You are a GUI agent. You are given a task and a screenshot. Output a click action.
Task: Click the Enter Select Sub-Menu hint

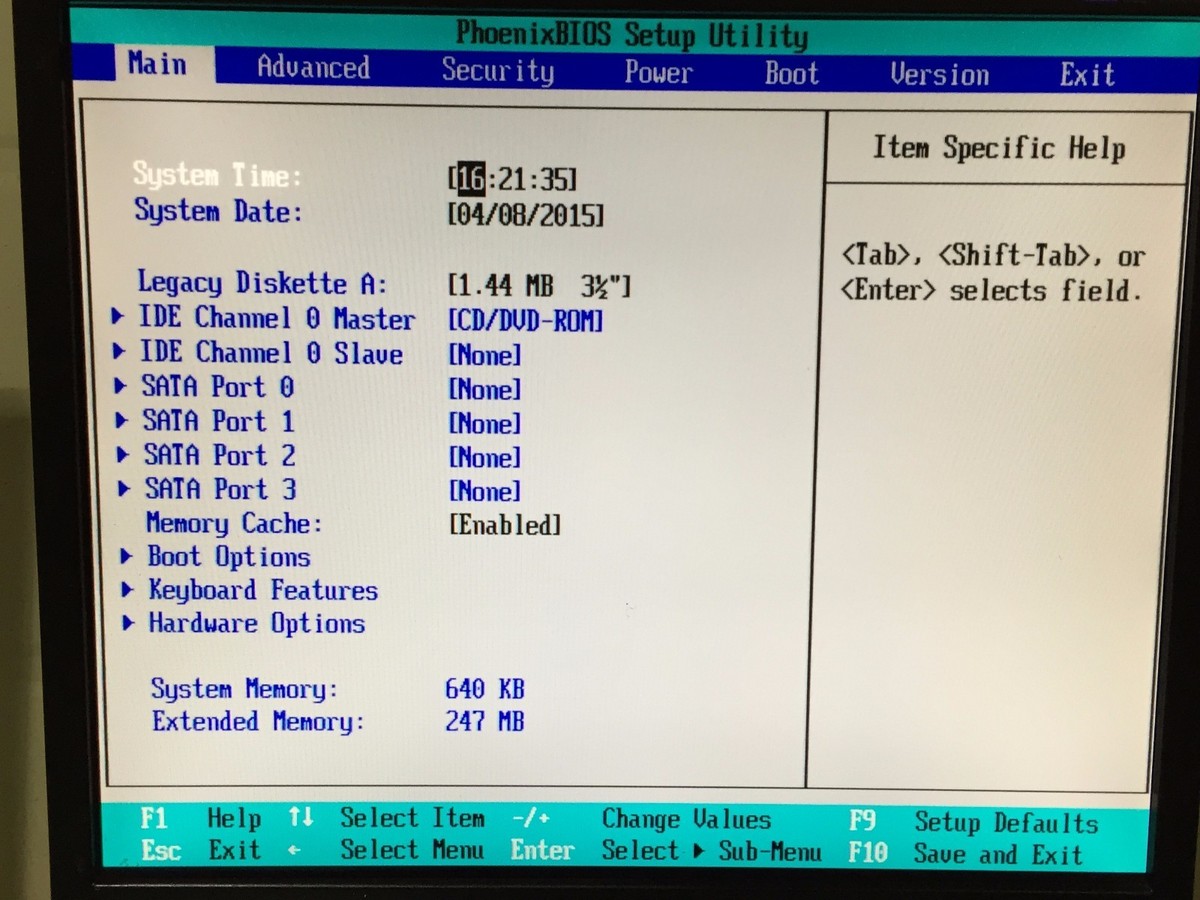[666, 852]
